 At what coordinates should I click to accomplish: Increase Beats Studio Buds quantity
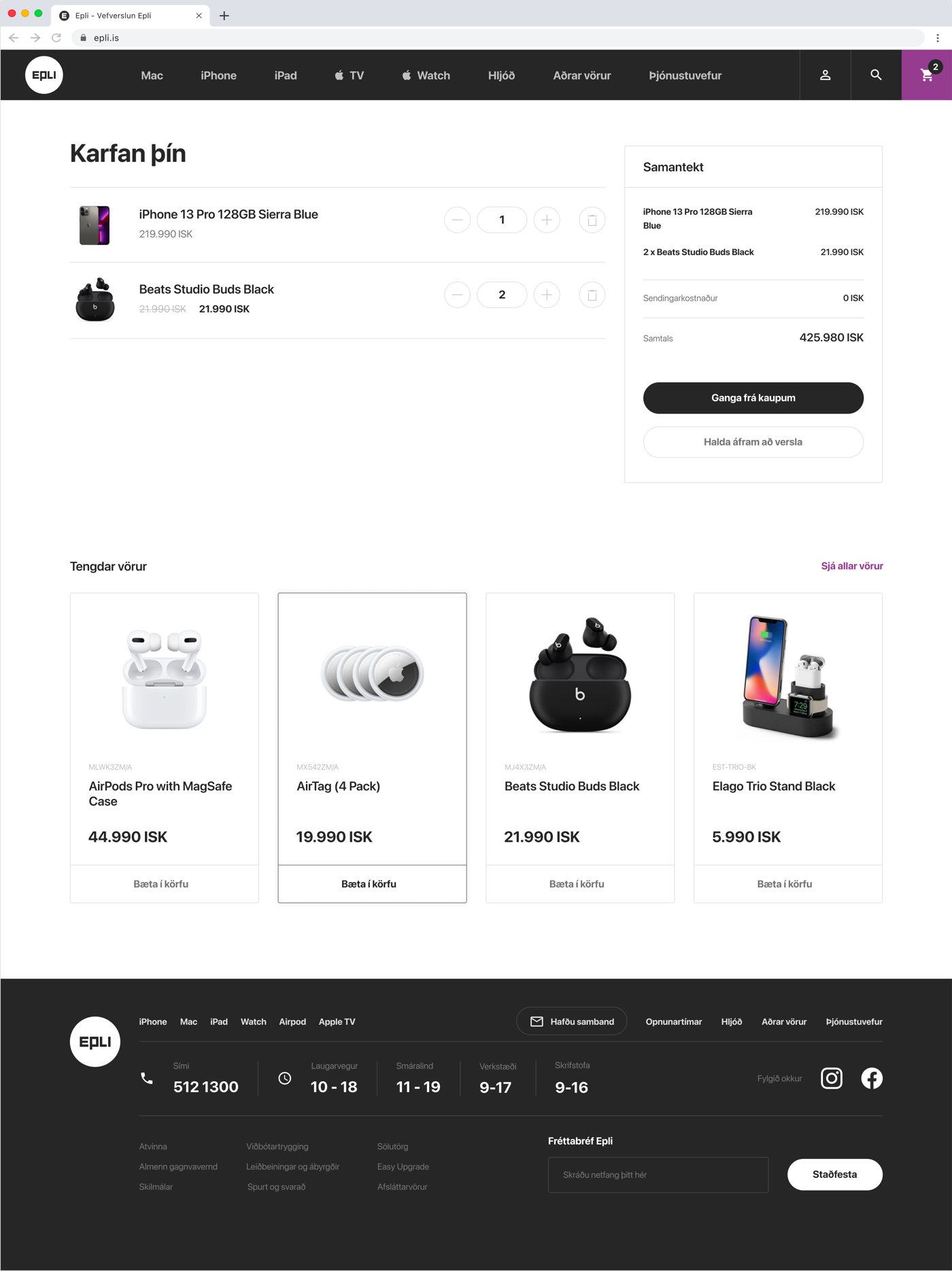tap(547, 294)
